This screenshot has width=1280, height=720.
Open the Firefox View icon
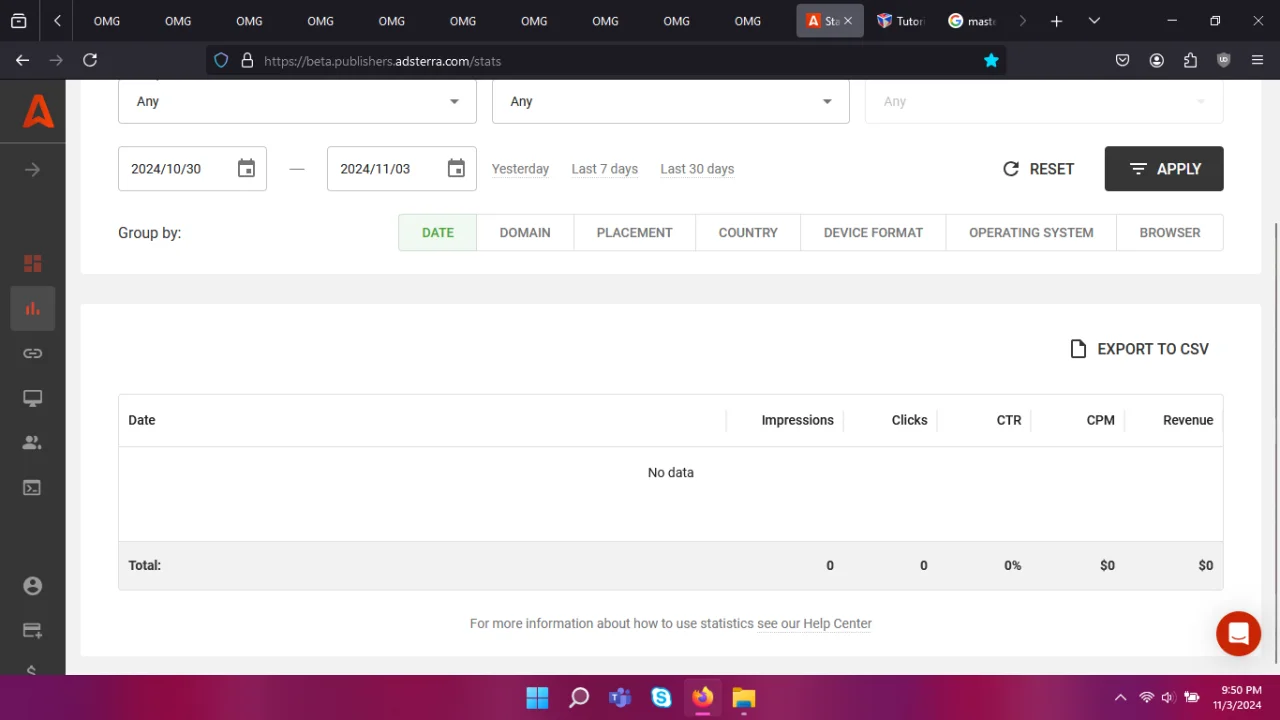tap(18, 21)
